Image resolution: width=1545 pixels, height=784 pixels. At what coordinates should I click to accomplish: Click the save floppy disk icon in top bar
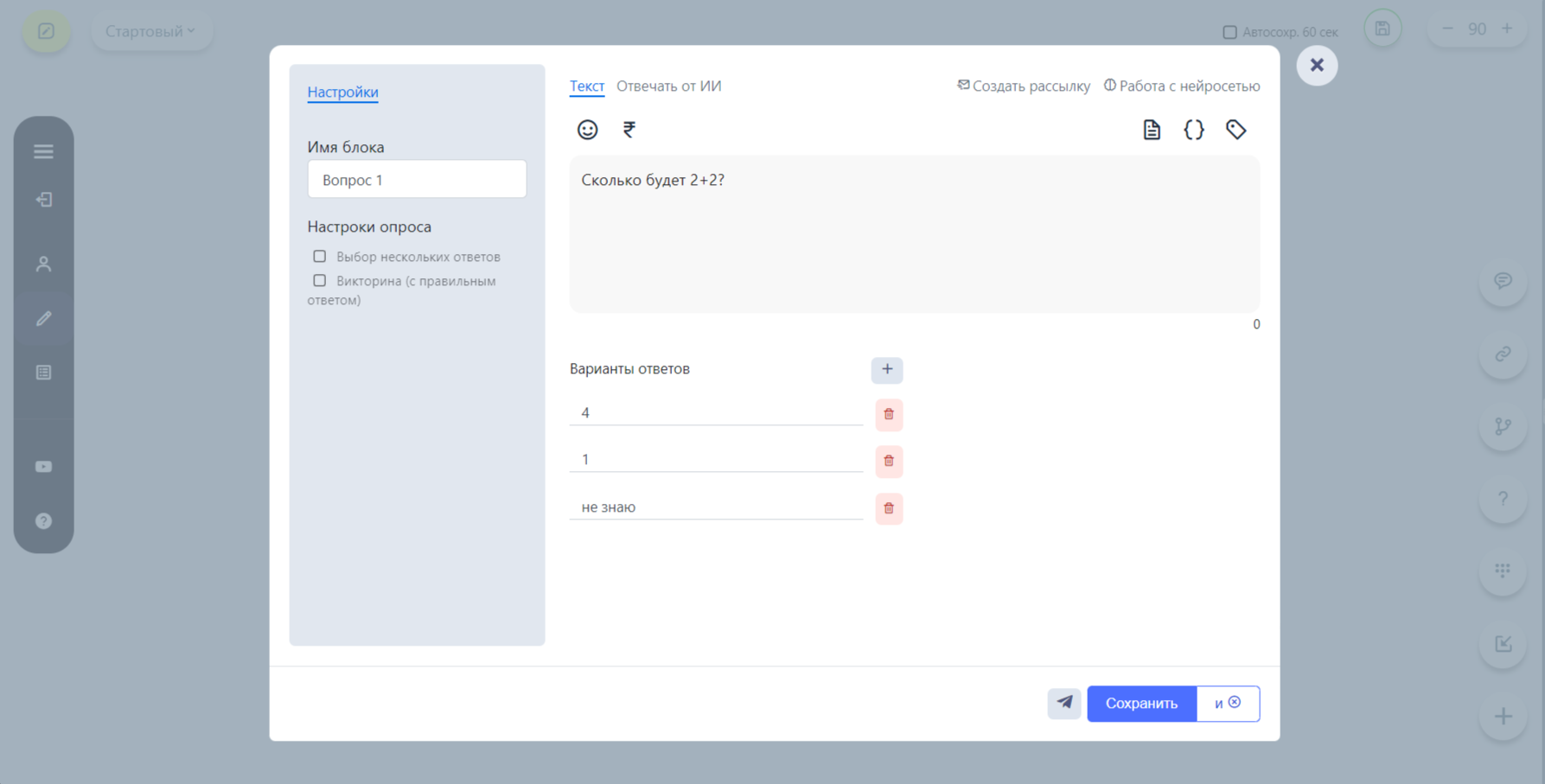1382,29
